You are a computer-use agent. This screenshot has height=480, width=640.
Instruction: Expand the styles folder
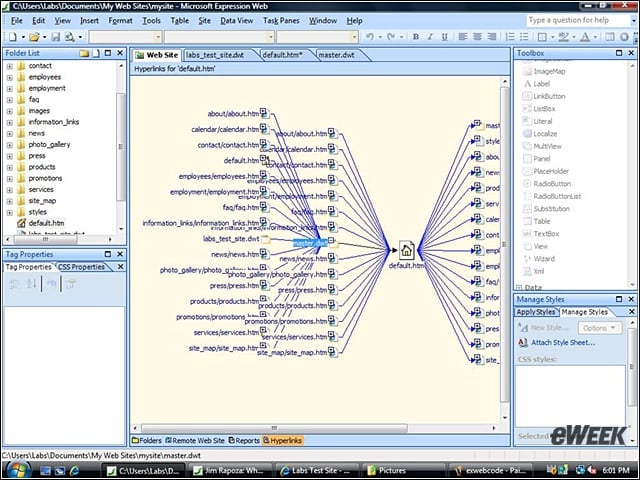tap(10, 212)
